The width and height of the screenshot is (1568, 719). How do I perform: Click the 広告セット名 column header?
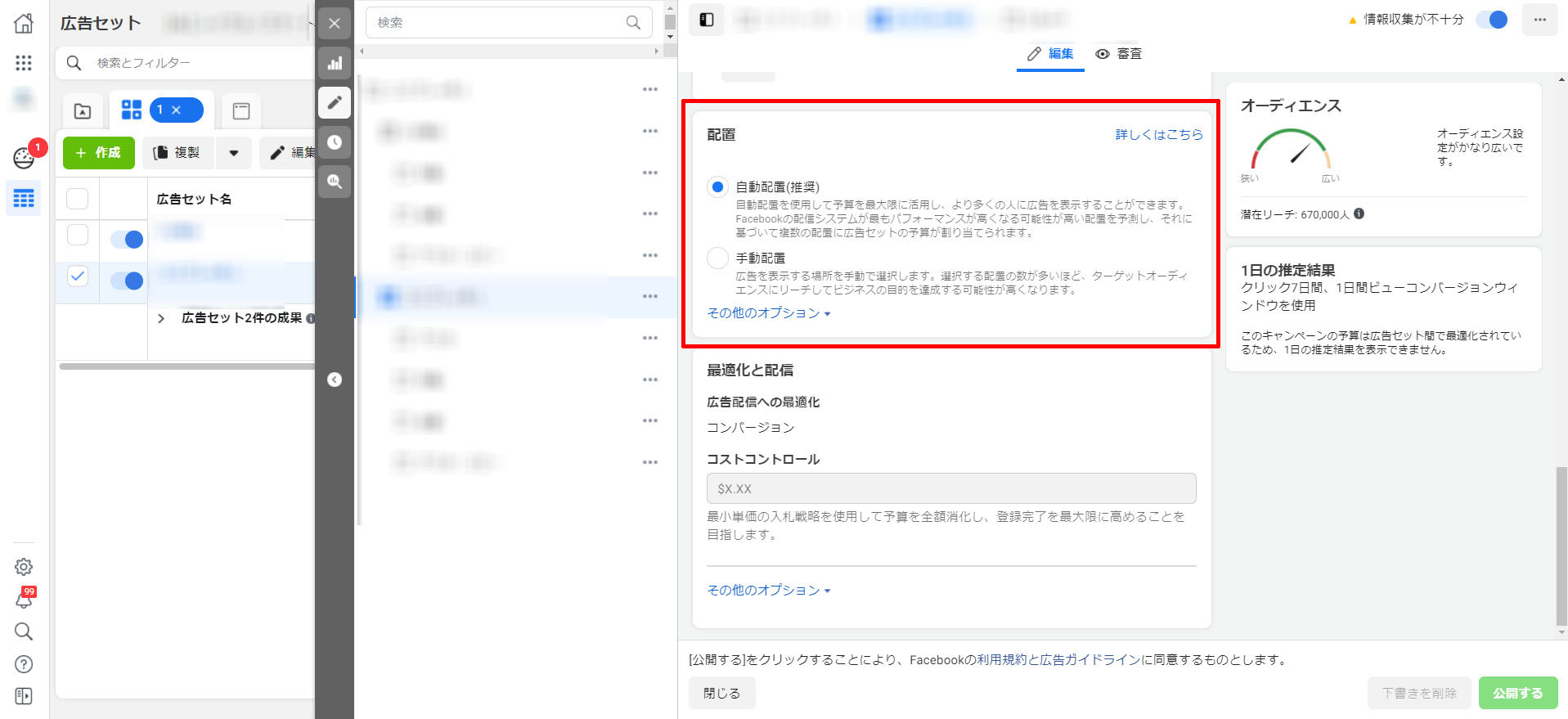(x=194, y=199)
